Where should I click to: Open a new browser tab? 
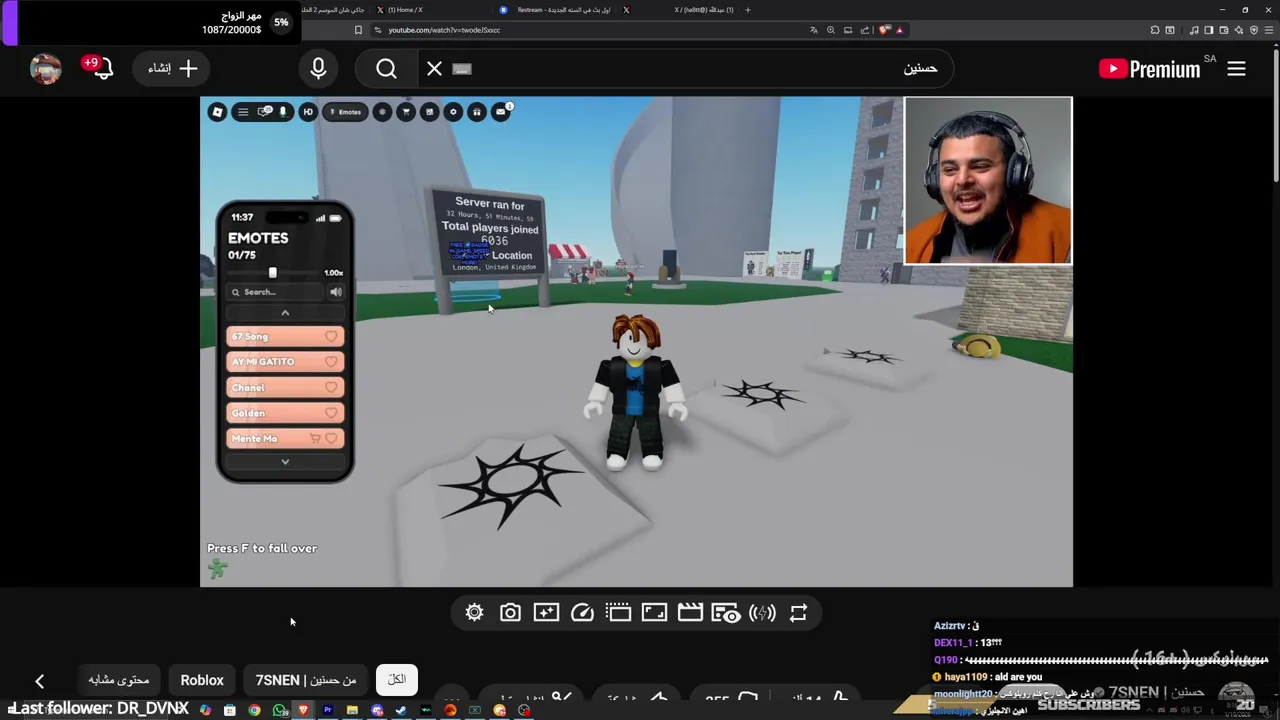(x=748, y=10)
